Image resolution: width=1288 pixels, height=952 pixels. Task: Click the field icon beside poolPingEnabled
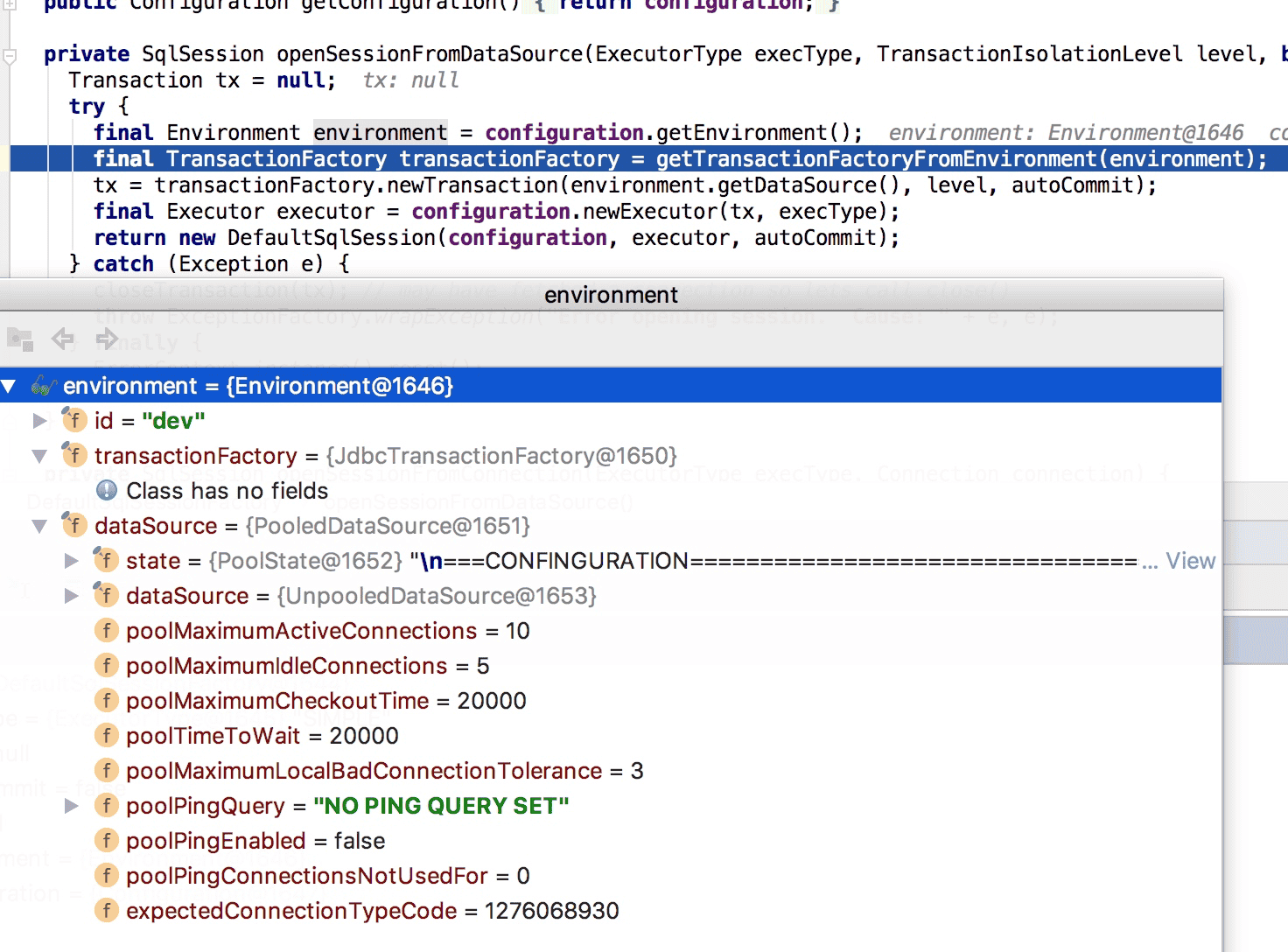pyautogui.click(x=106, y=840)
